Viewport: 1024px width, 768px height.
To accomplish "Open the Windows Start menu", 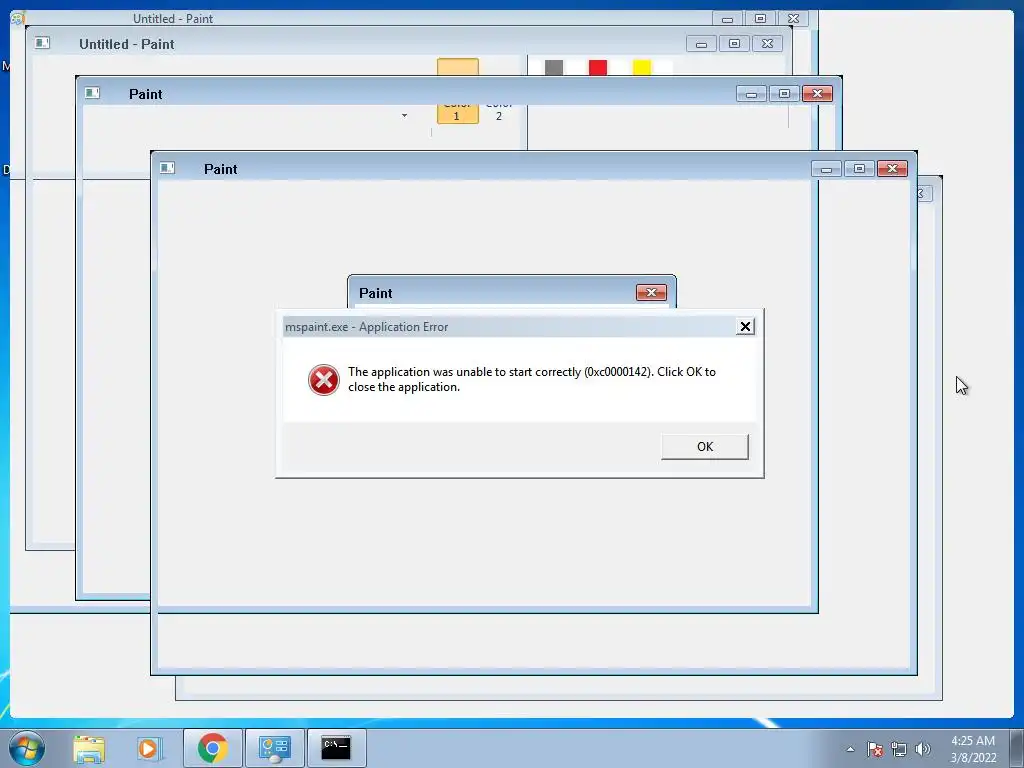I will pyautogui.click(x=27, y=748).
